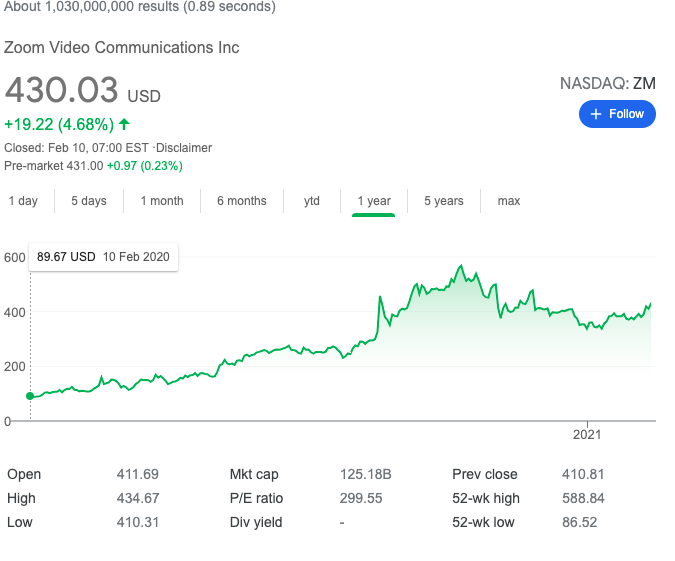The image size is (675, 561).
Task: Click the 89.67 USD tooltip on chart
Action: (x=103, y=257)
